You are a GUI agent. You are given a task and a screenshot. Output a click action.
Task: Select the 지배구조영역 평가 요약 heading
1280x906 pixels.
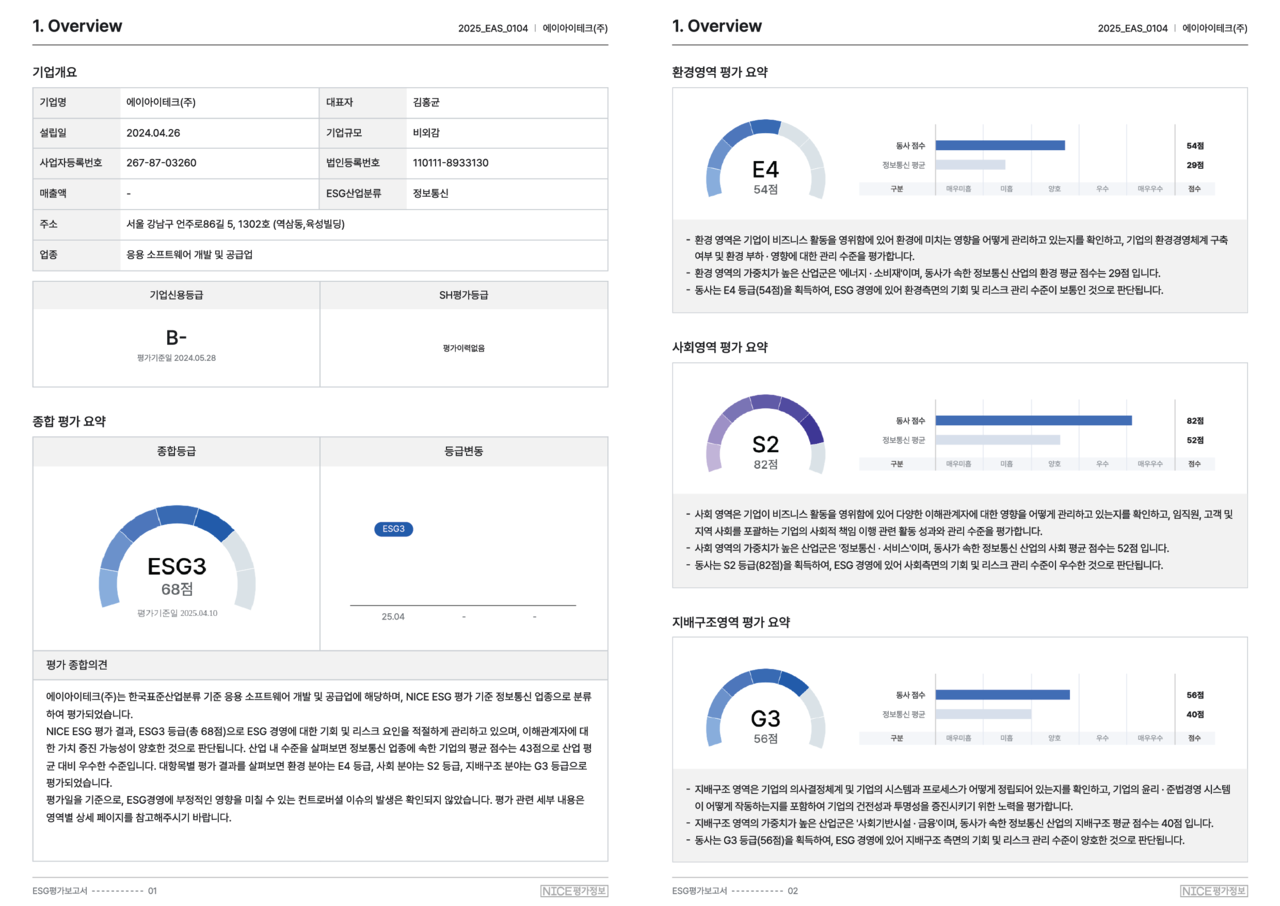coord(731,622)
